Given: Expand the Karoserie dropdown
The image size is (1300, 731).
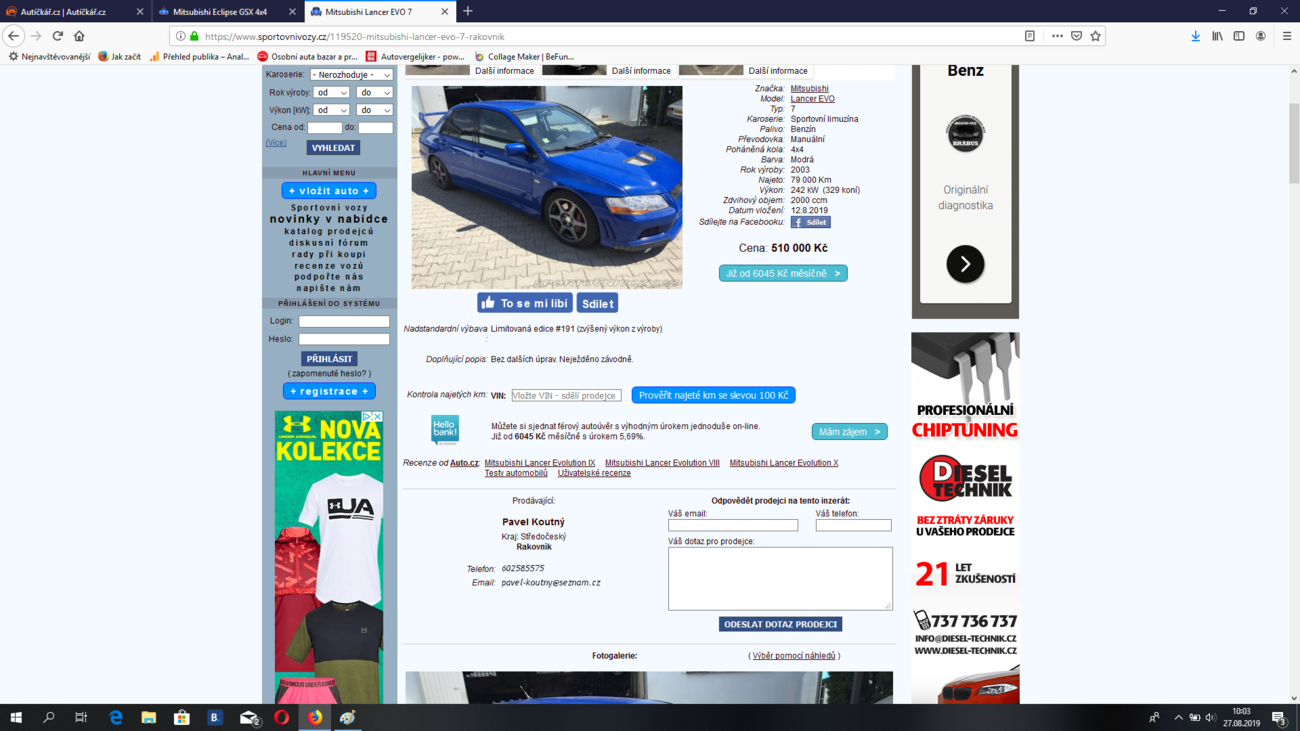Looking at the screenshot, I should [351, 75].
